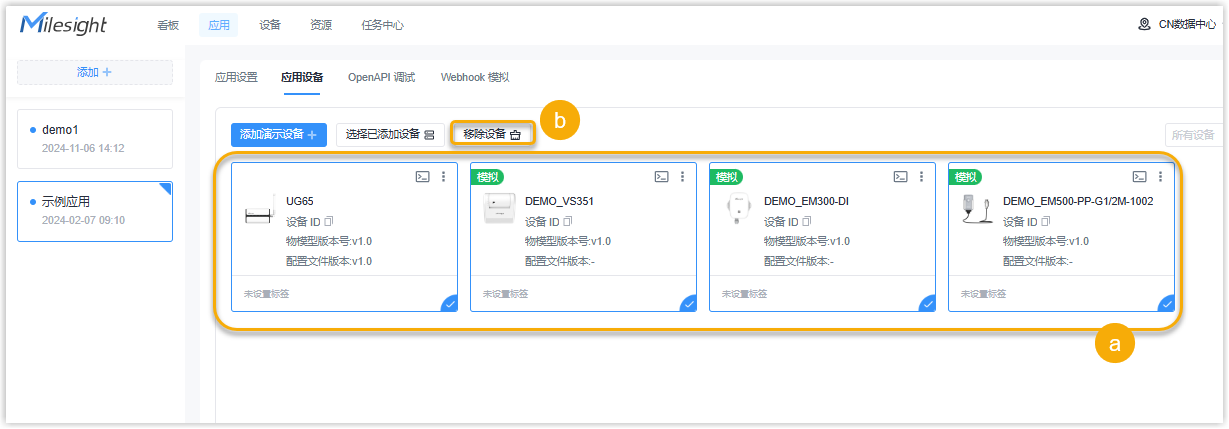Click the CN数据中心 location icon
Screen dimensions: 1229x429
pyautogui.click(x=1145, y=24)
